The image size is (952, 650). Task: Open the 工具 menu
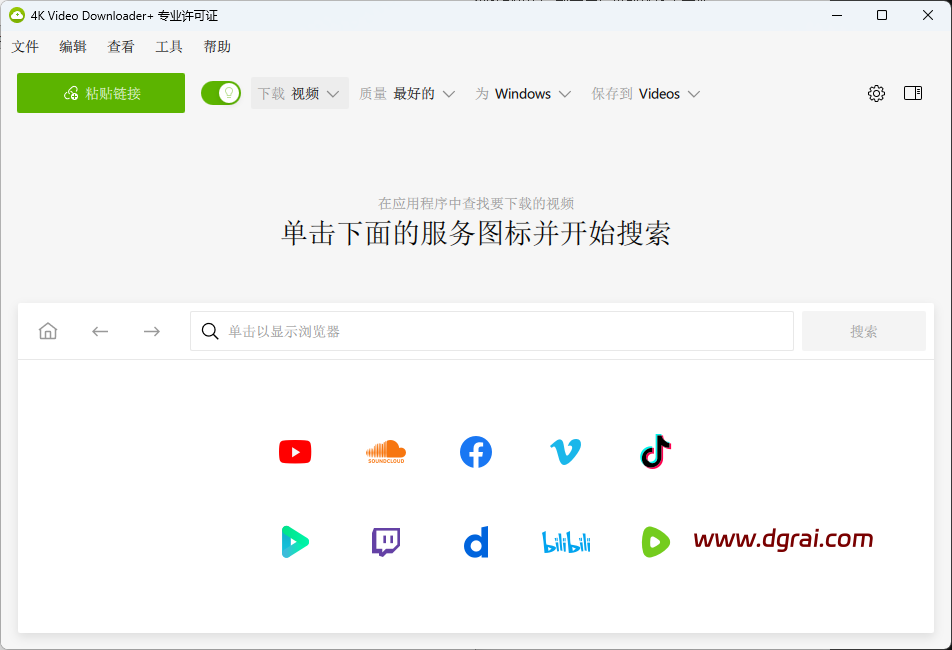[x=169, y=47]
